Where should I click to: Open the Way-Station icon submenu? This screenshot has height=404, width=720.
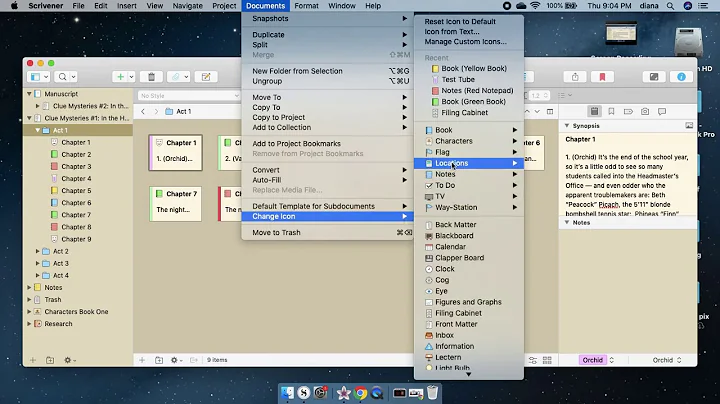click(469, 207)
